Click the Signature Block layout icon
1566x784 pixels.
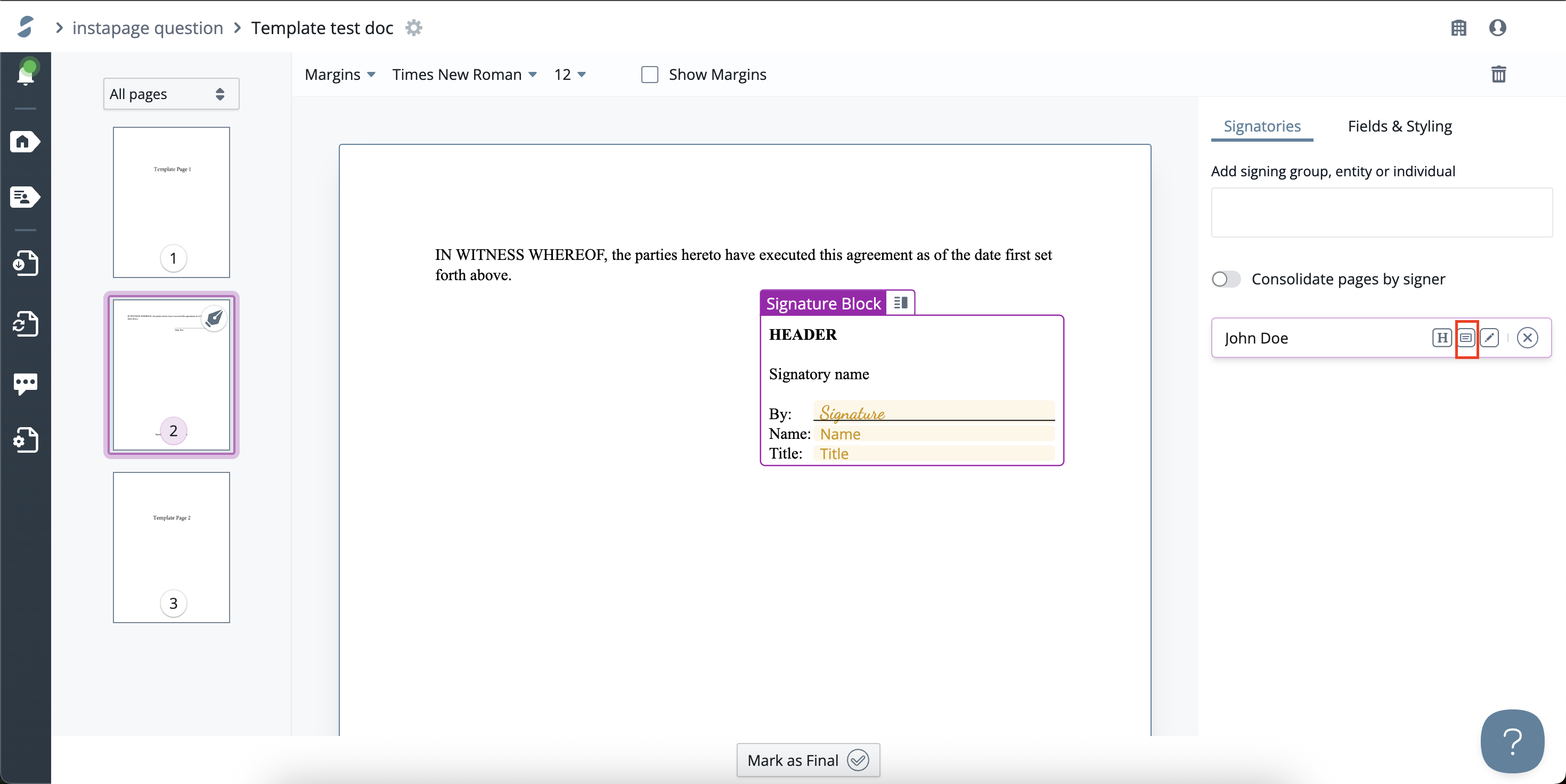pyautogui.click(x=900, y=303)
